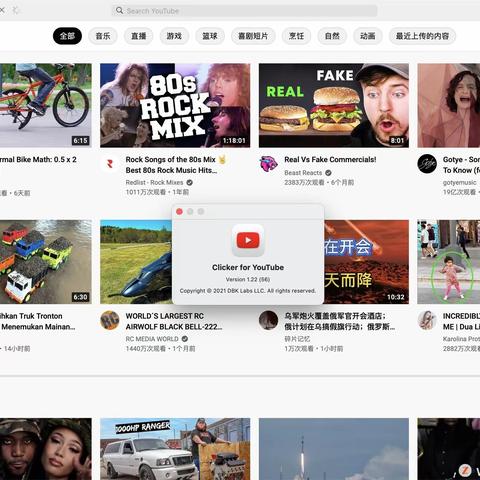
Task: Click the gotyemusic channel avatar
Action: (427, 164)
